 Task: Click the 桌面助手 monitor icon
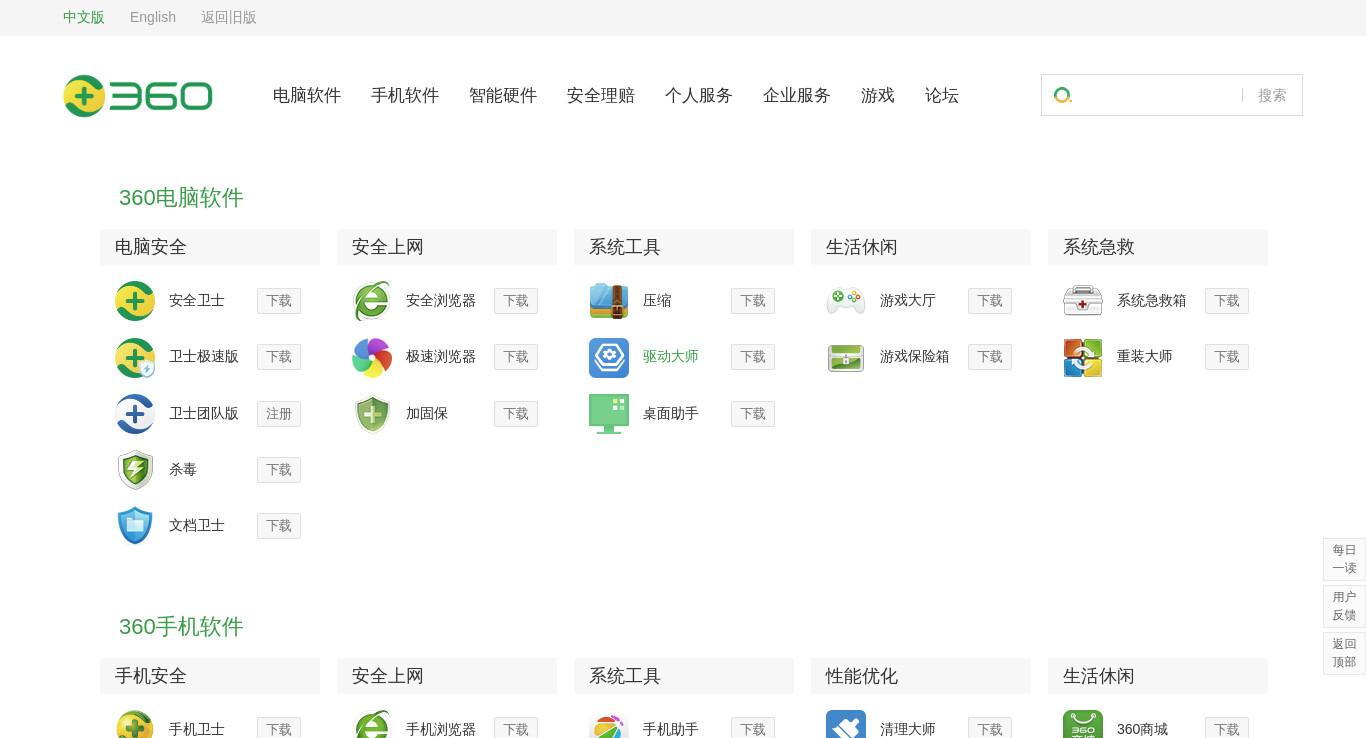coord(609,414)
